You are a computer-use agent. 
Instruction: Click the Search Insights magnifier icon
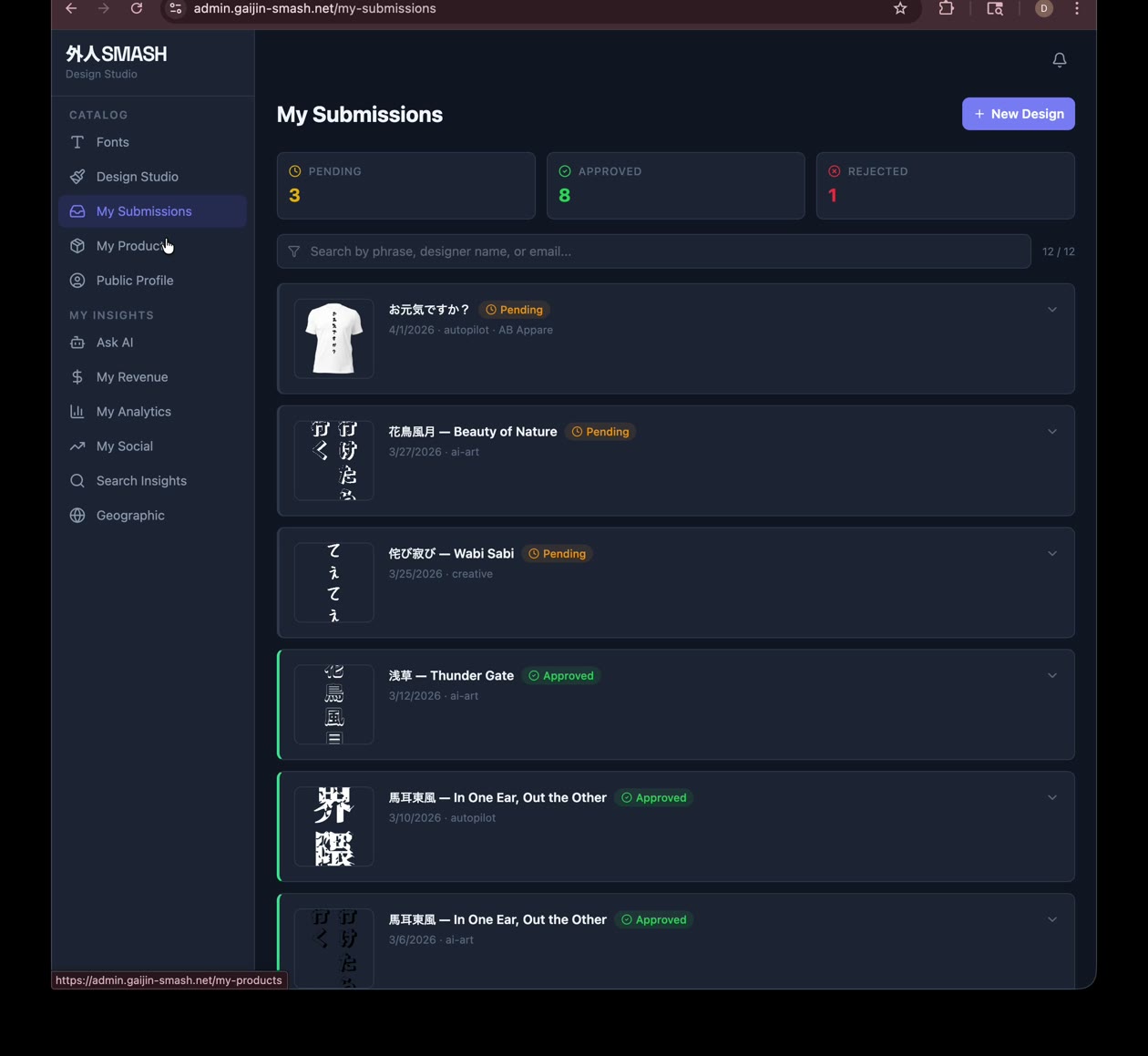[77, 480]
